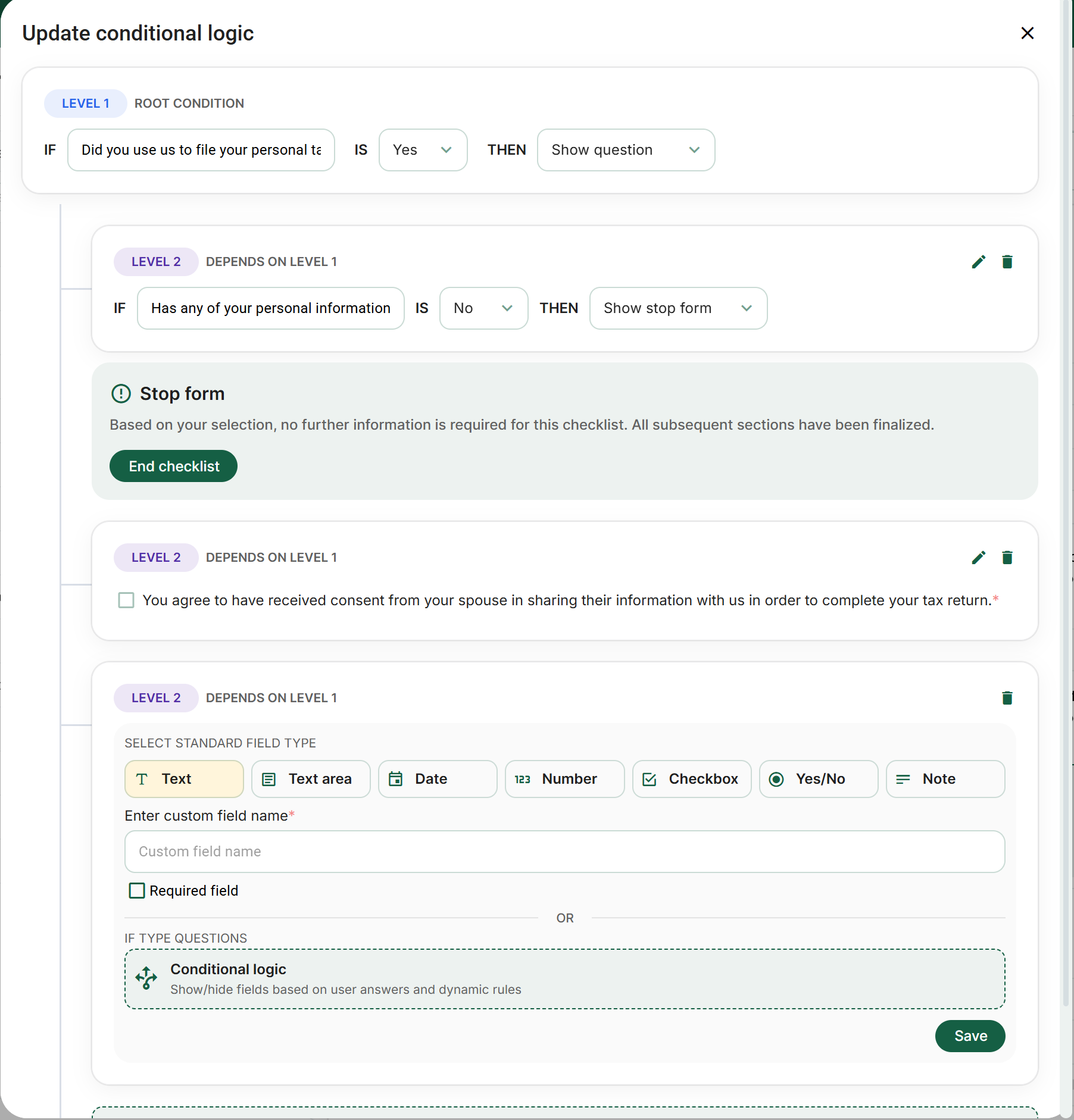Expand the Show question action dropdown
The image size is (1074, 1120).
pos(625,150)
